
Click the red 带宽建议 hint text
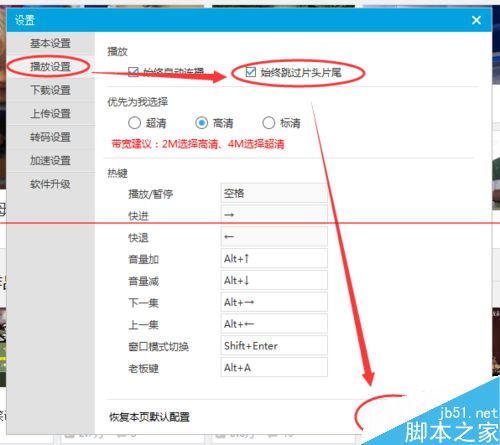click(x=198, y=144)
